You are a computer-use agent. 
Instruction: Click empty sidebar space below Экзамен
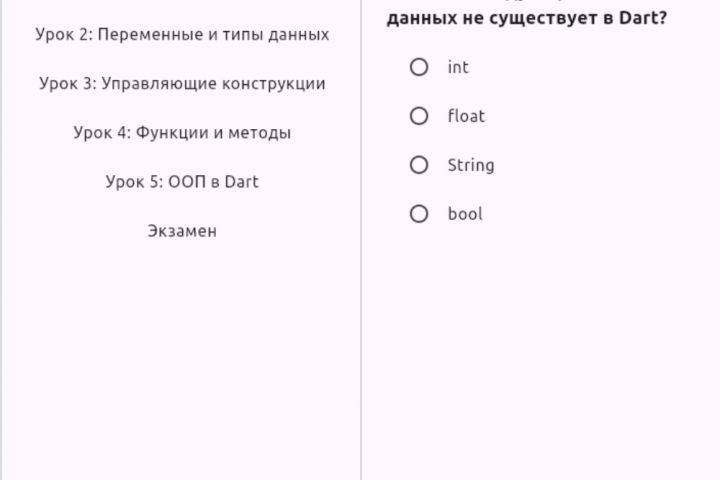pos(182,360)
